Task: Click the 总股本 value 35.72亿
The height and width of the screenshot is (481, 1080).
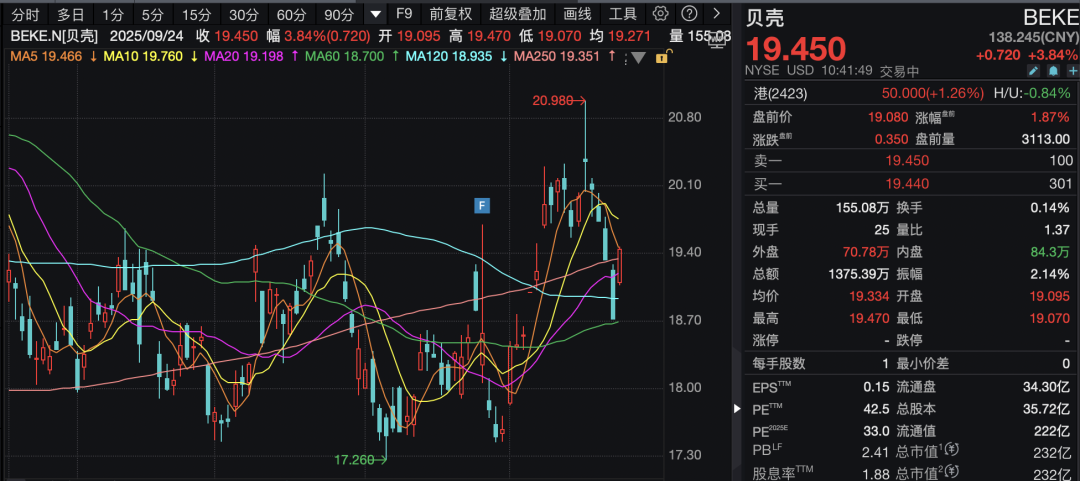Action: (x=1046, y=409)
